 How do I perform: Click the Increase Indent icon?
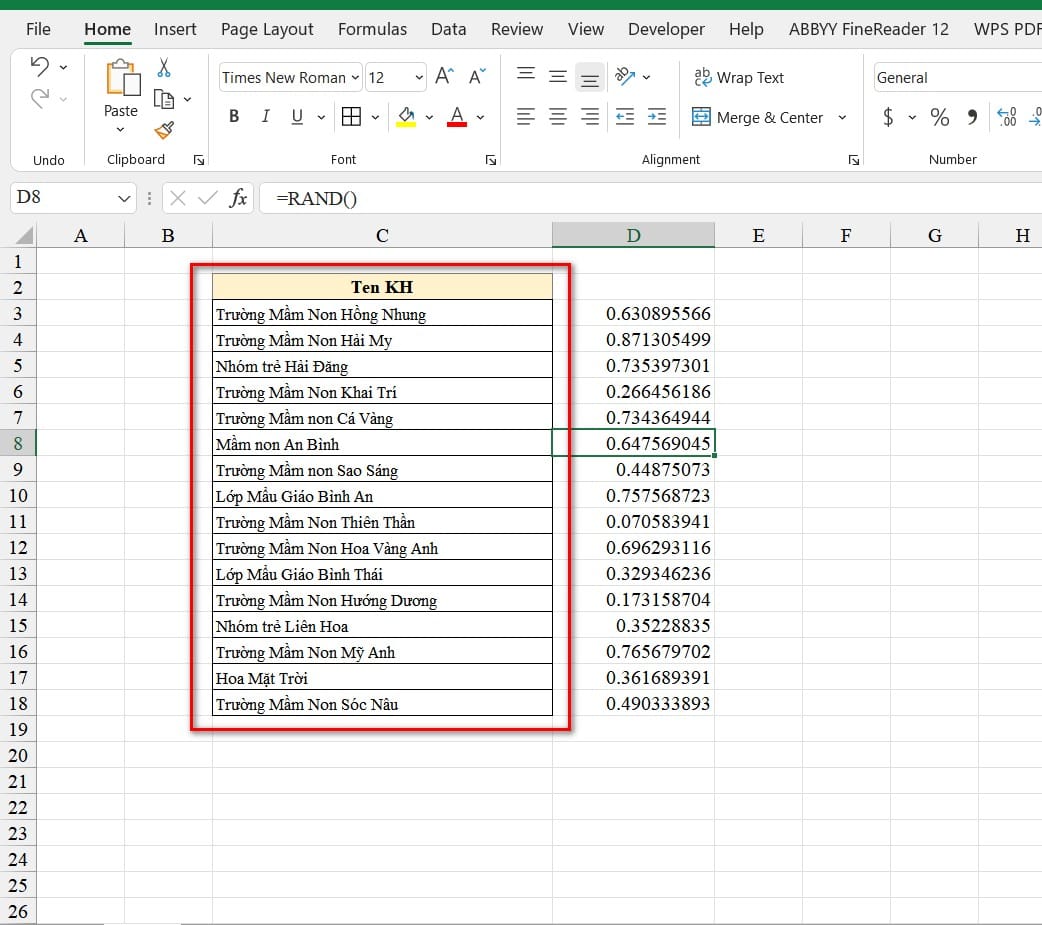656,117
